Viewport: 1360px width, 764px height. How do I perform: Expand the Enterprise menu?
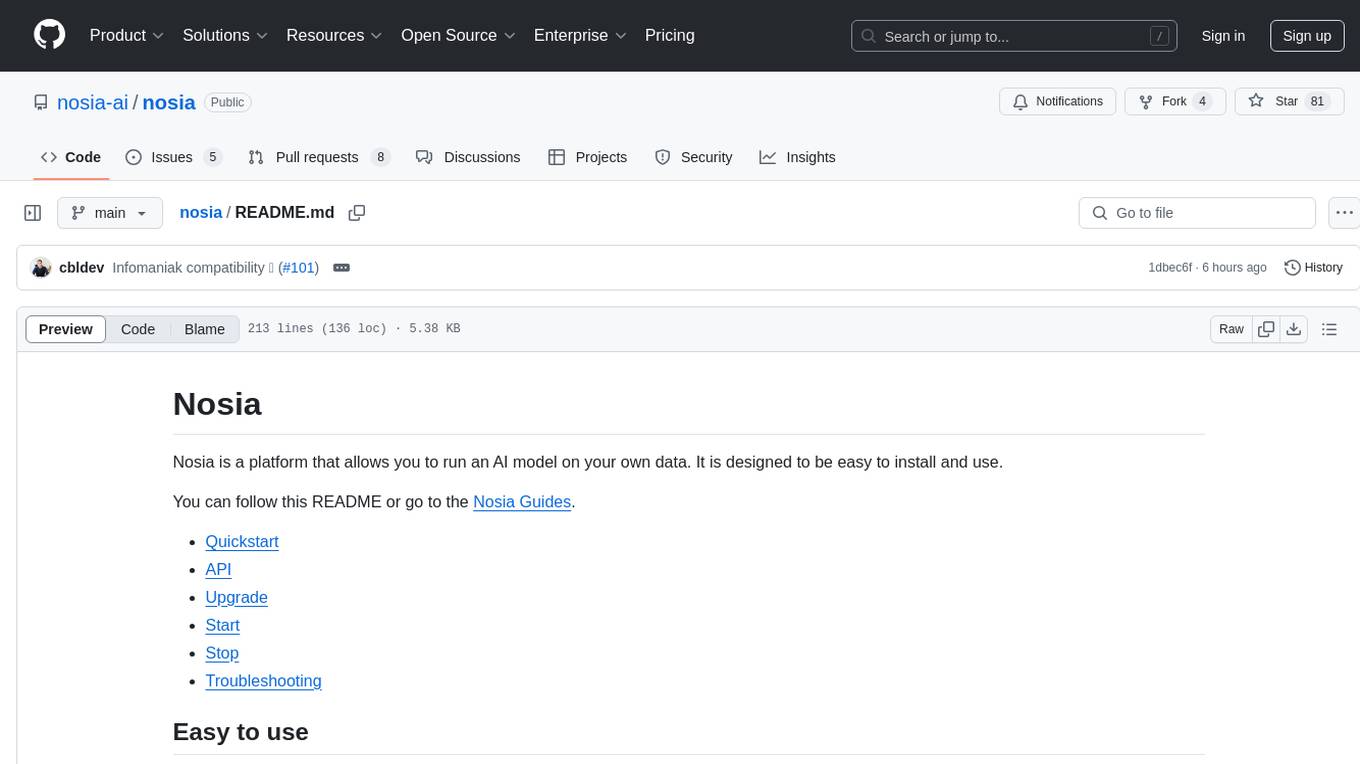(x=580, y=35)
